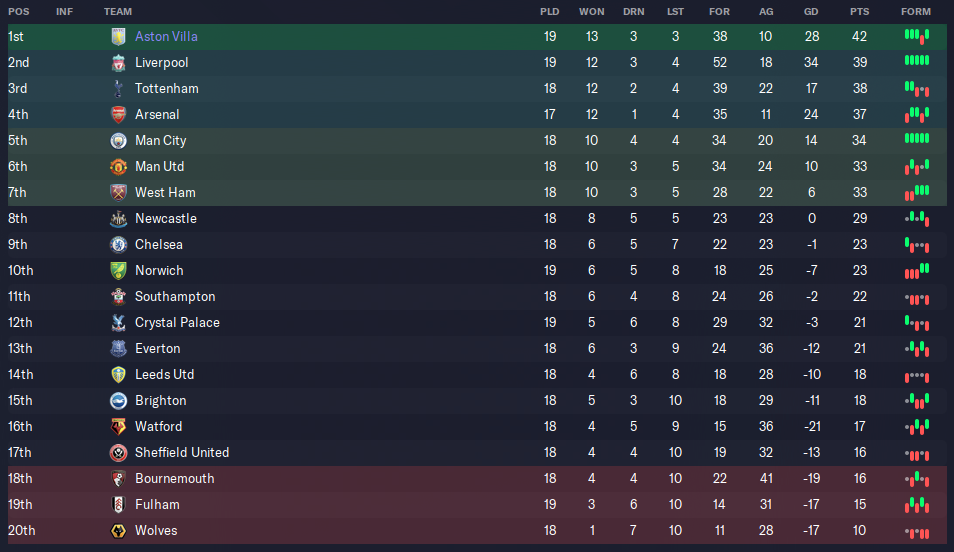Sort by the FORM column header
Screen dimensions: 954x552
click(x=916, y=12)
